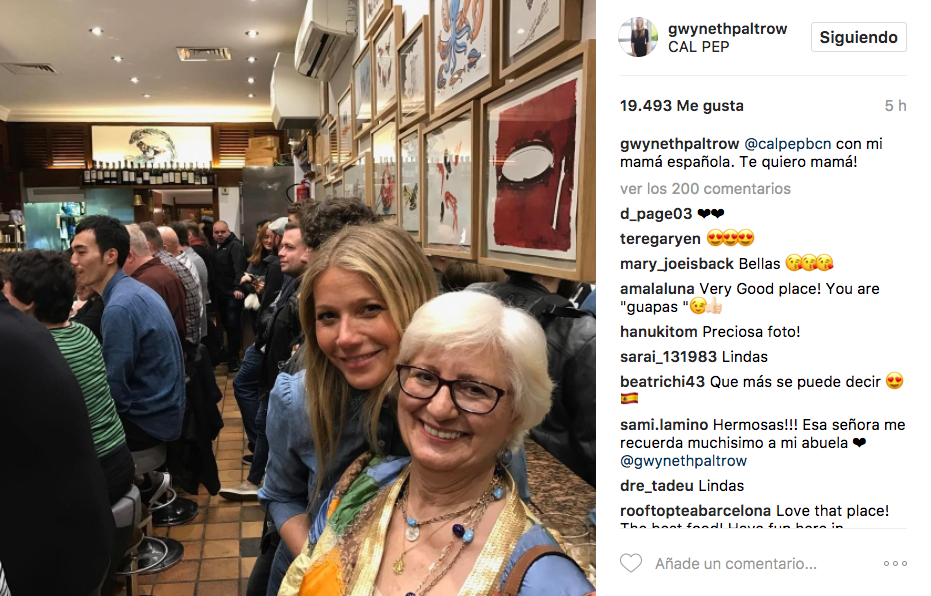Open the three-dot options menu
The image size is (931, 596).
point(895,563)
